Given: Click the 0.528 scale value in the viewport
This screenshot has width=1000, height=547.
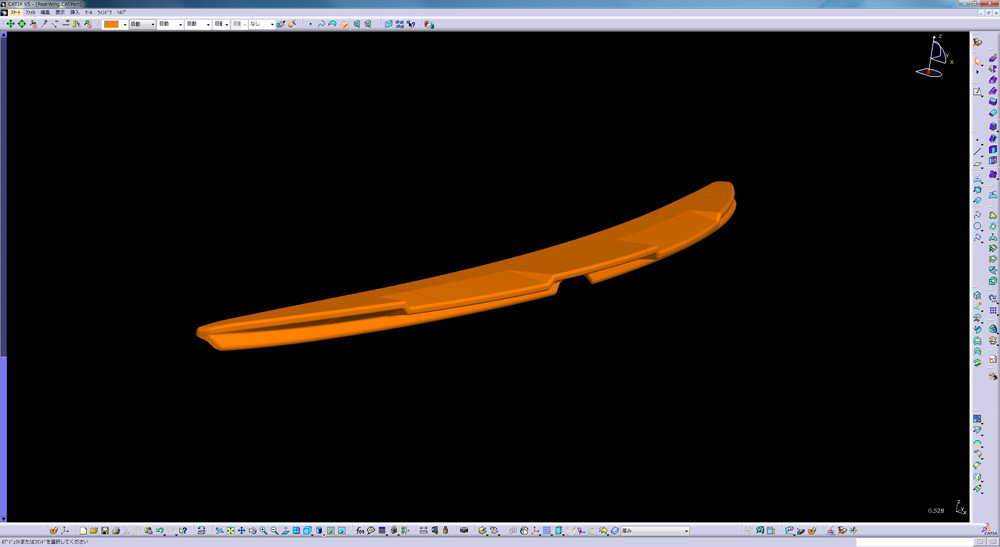Looking at the screenshot, I should coord(936,511).
